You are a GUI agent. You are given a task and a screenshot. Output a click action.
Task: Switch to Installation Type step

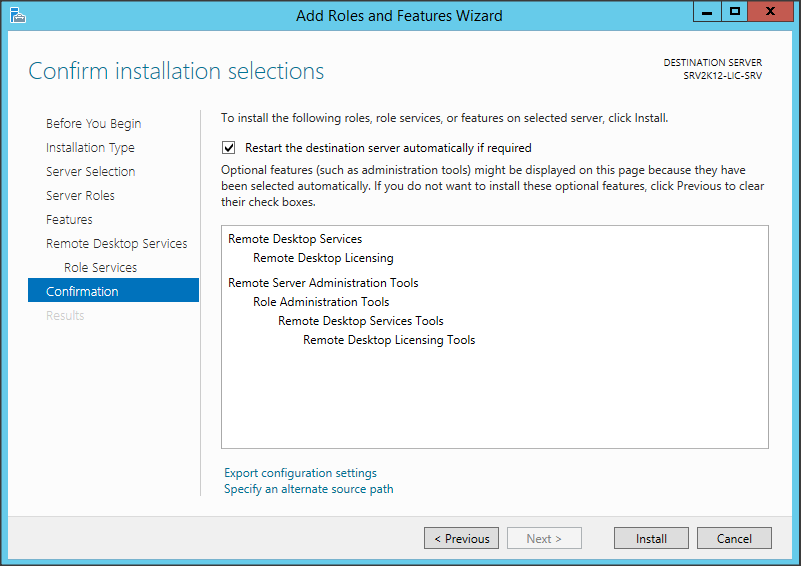tap(90, 148)
